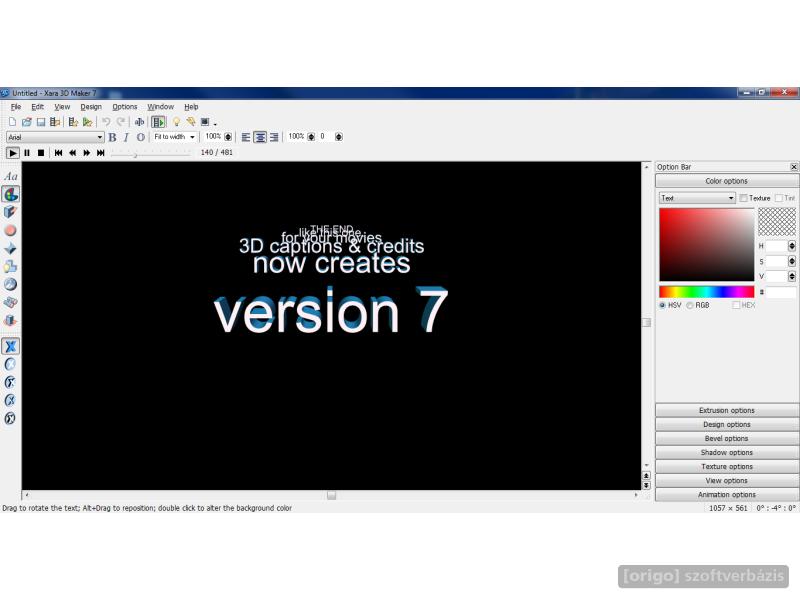Expand the Shadow options panel
Viewport: 800px width, 600px height.
(x=727, y=453)
